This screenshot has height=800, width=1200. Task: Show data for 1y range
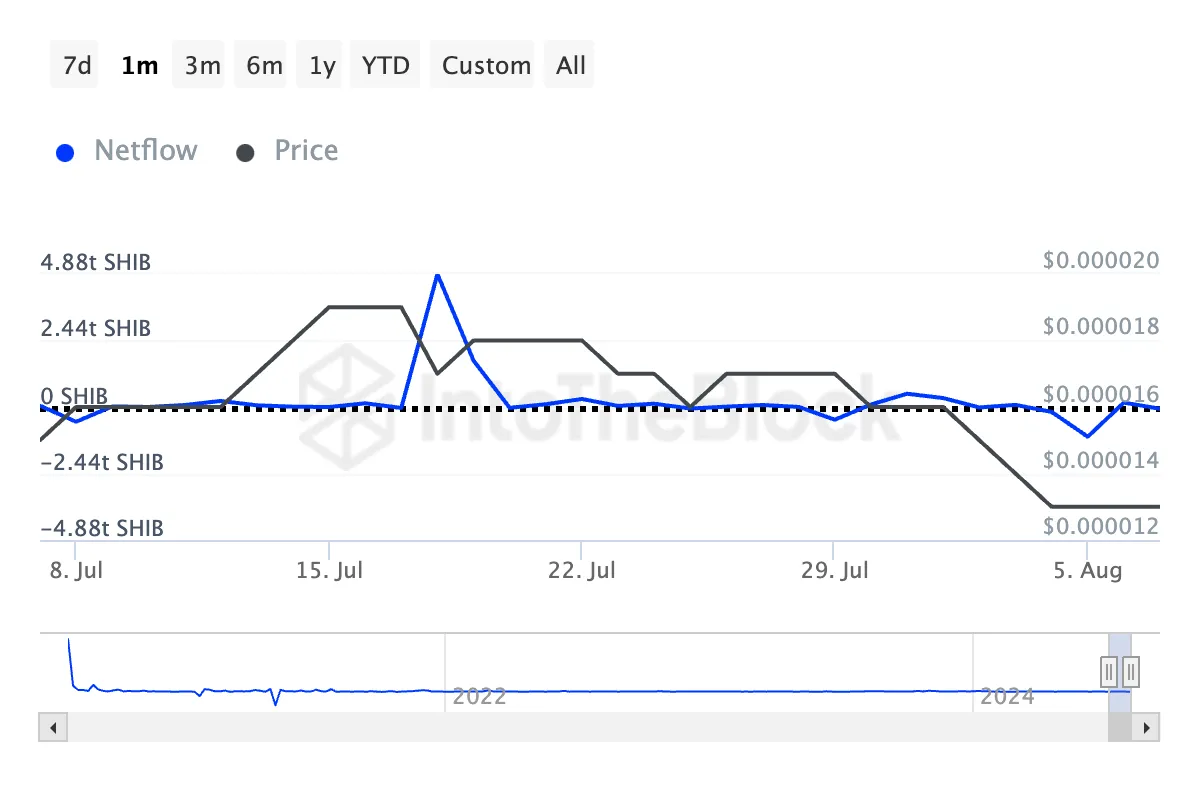click(322, 66)
